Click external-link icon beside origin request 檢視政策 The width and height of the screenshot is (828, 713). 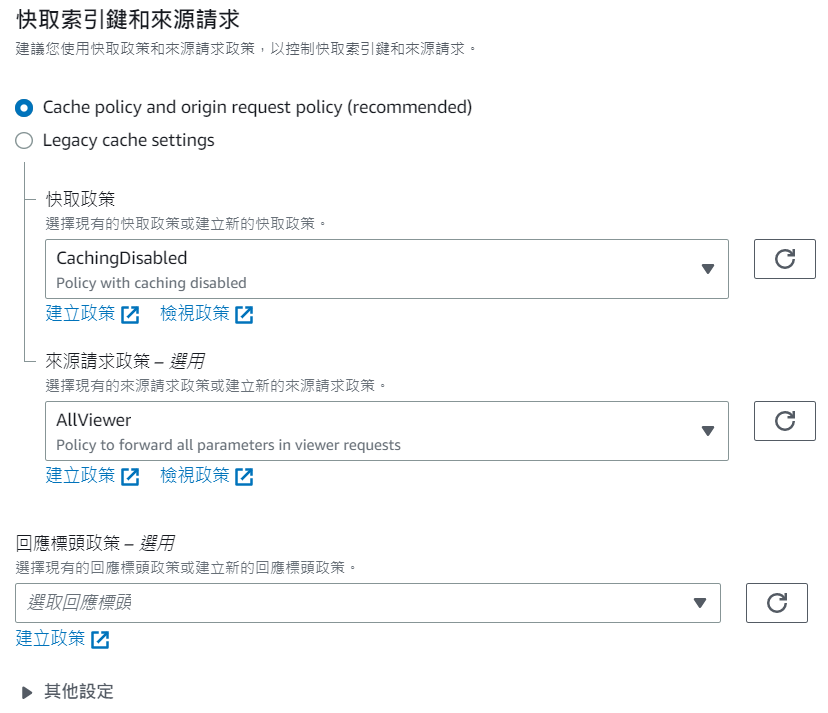(244, 476)
